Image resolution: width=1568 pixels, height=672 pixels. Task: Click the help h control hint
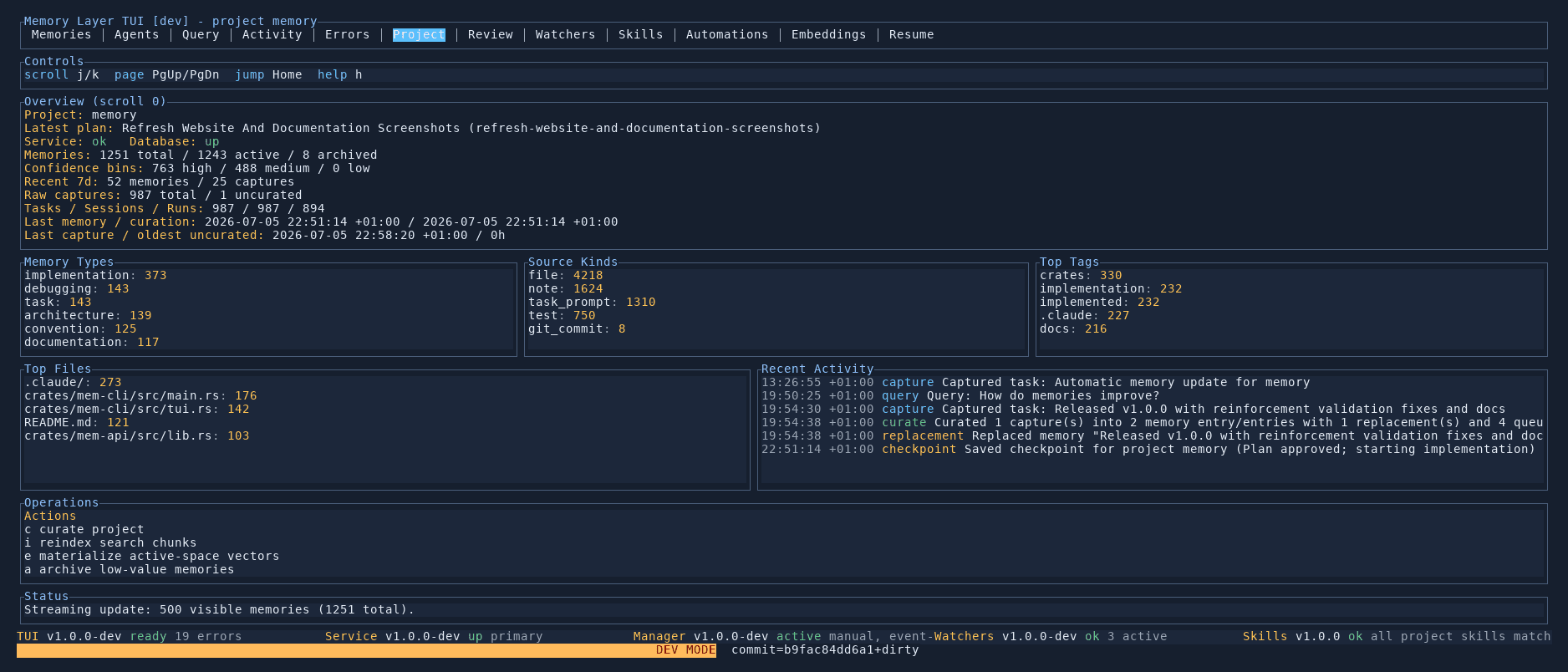point(340,74)
